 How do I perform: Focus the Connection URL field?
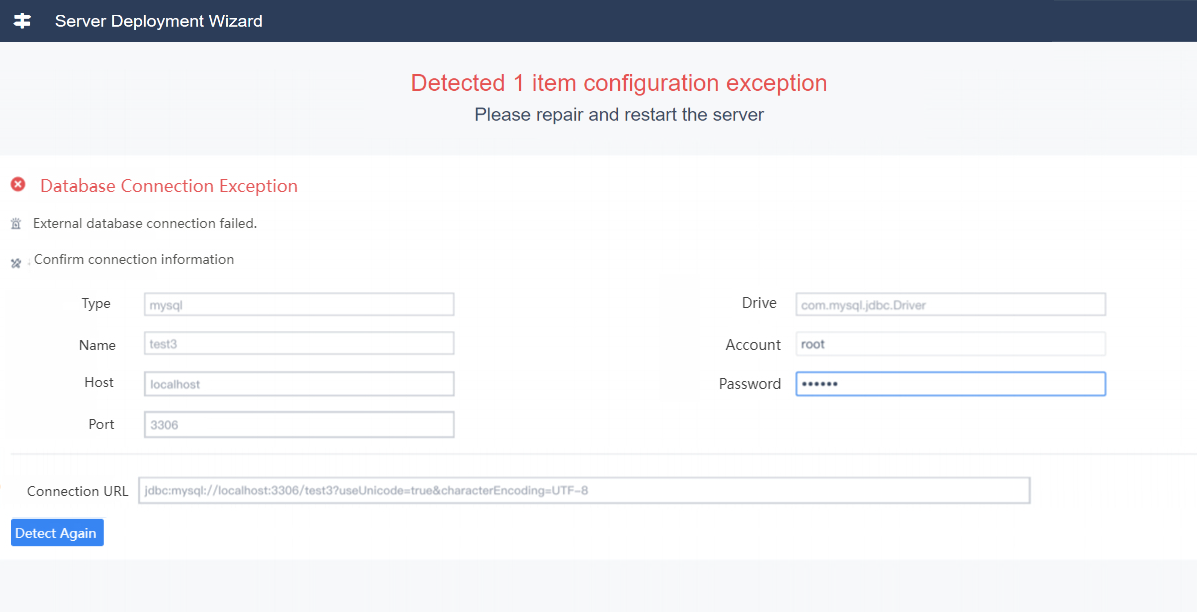coord(584,490)
